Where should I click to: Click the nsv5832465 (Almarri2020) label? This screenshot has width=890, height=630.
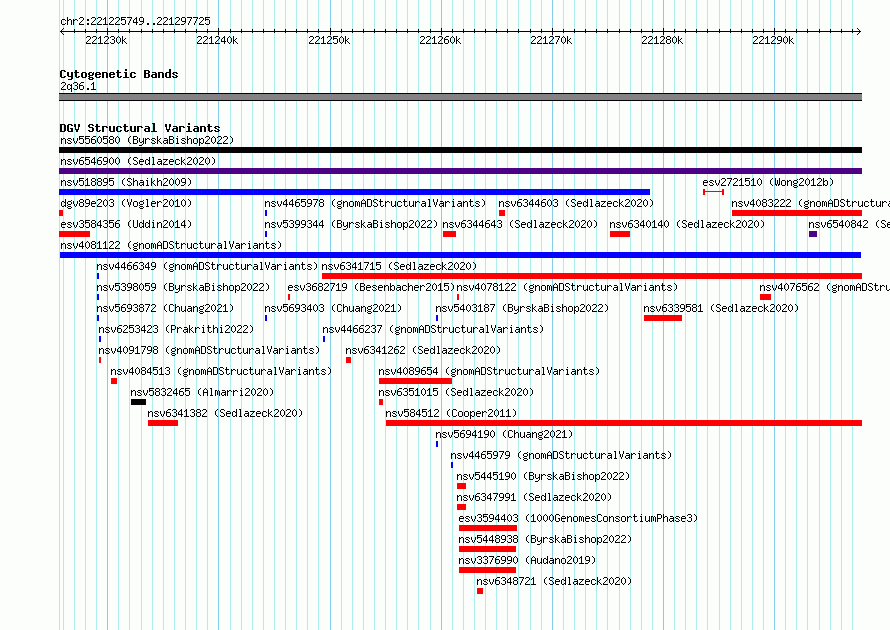point(202,392)
